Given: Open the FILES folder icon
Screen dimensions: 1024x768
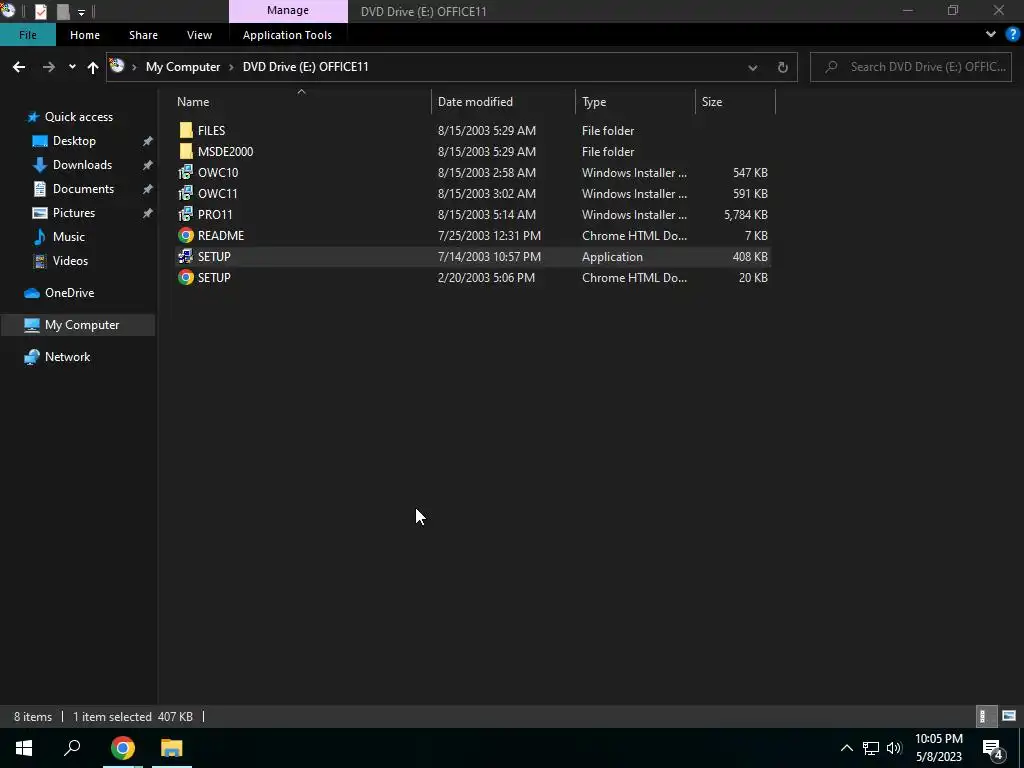Looking at the screenshot, I should click(x=186, y=131).
